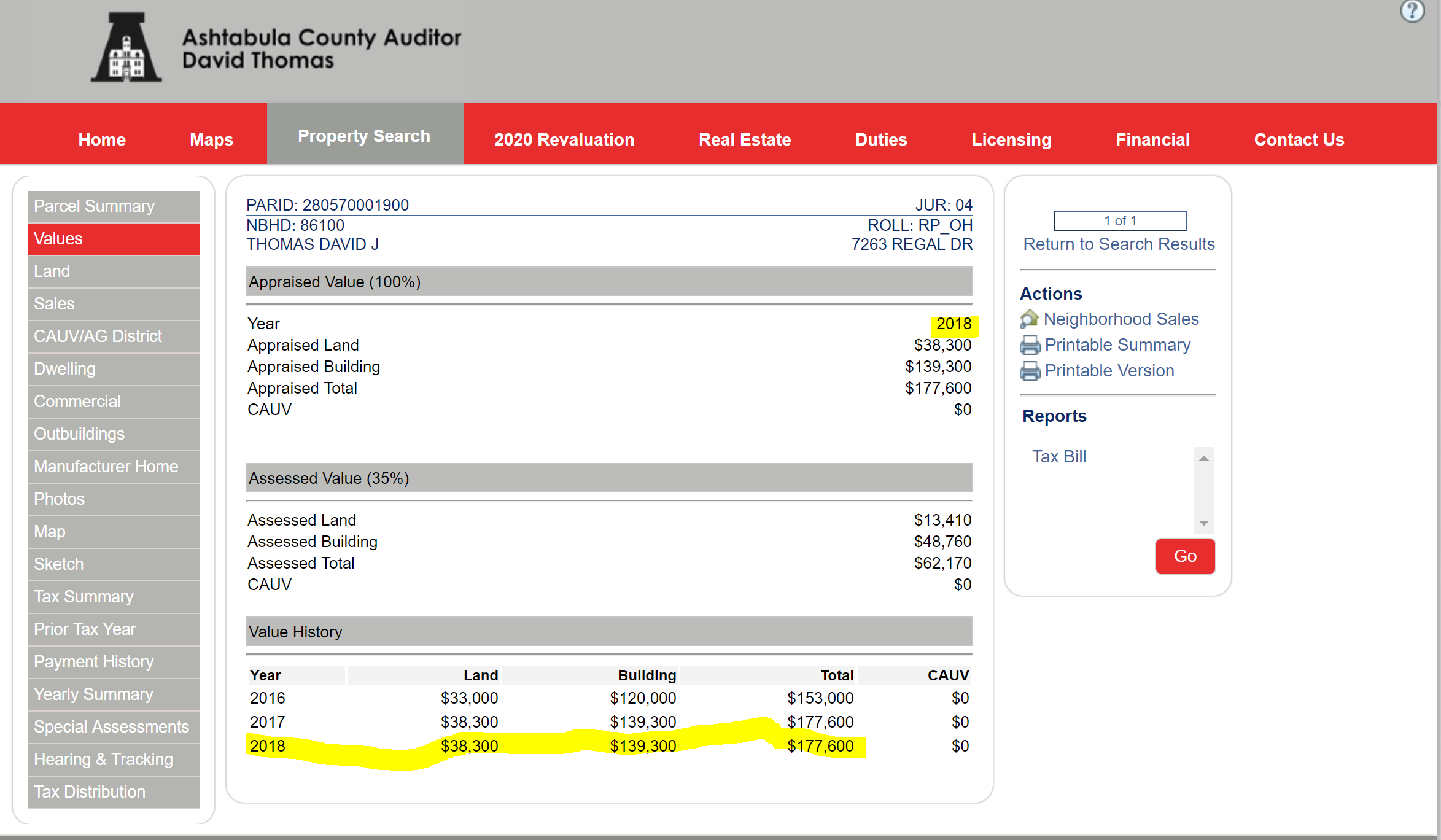The image size is (1441, 840).
Task: Open the Contact Us menu
Action: click(1299, 139)
